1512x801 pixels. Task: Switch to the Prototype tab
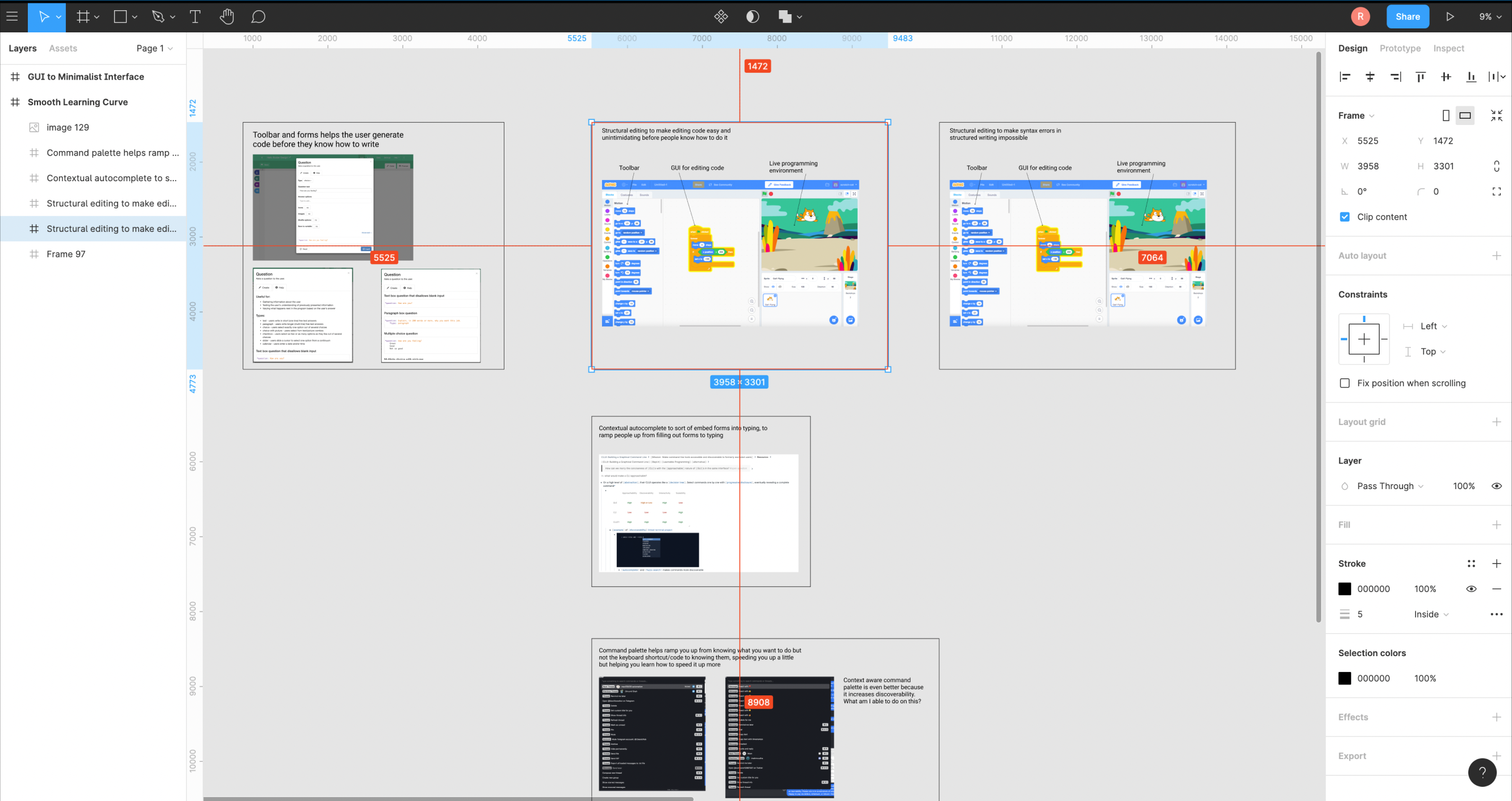1400,48
